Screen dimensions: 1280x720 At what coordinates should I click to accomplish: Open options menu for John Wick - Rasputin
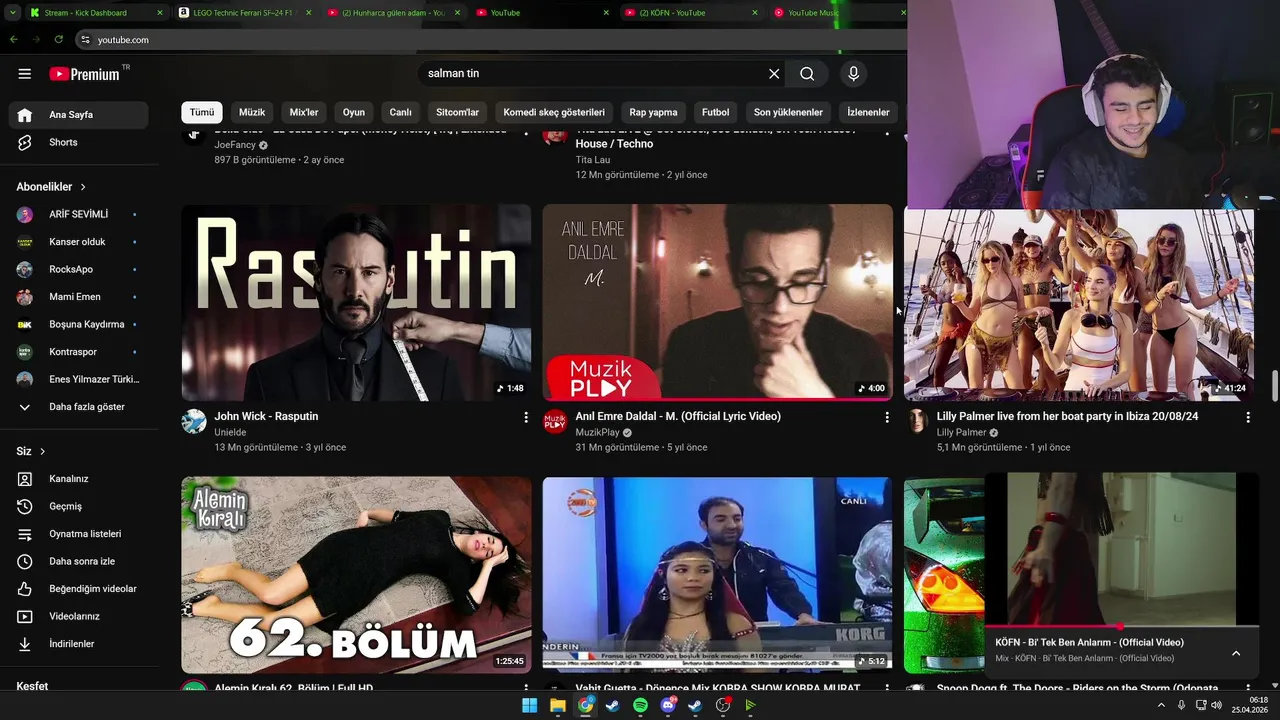[x=526, y=417]
